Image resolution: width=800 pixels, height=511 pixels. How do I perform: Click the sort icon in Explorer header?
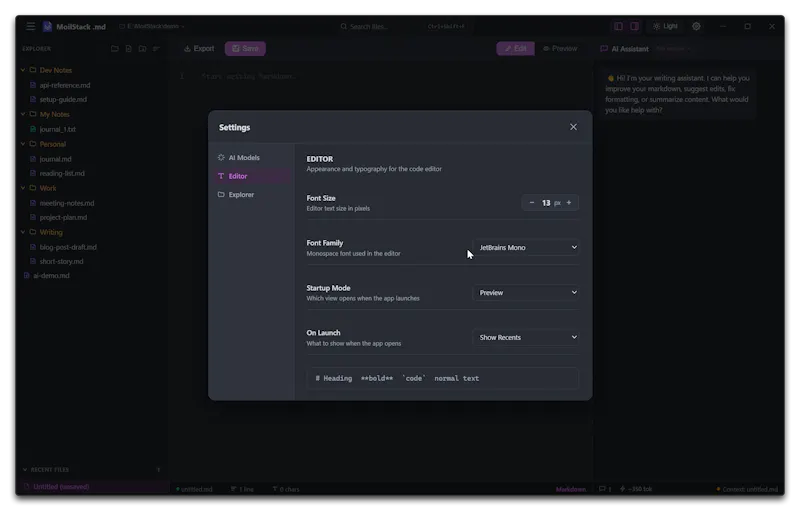point(156,48)
